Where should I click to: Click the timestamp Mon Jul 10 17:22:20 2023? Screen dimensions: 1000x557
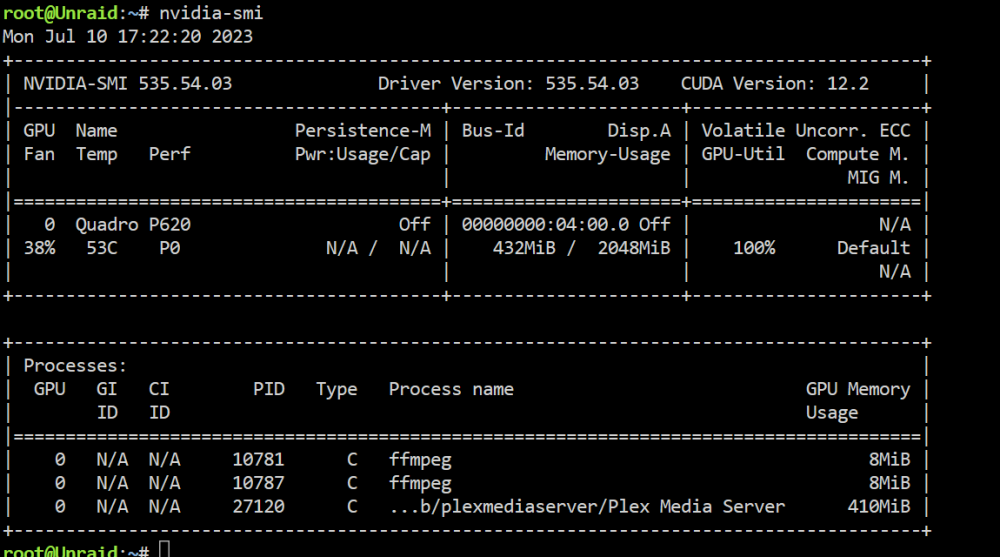pyautogui.click(x=128, y=36)
